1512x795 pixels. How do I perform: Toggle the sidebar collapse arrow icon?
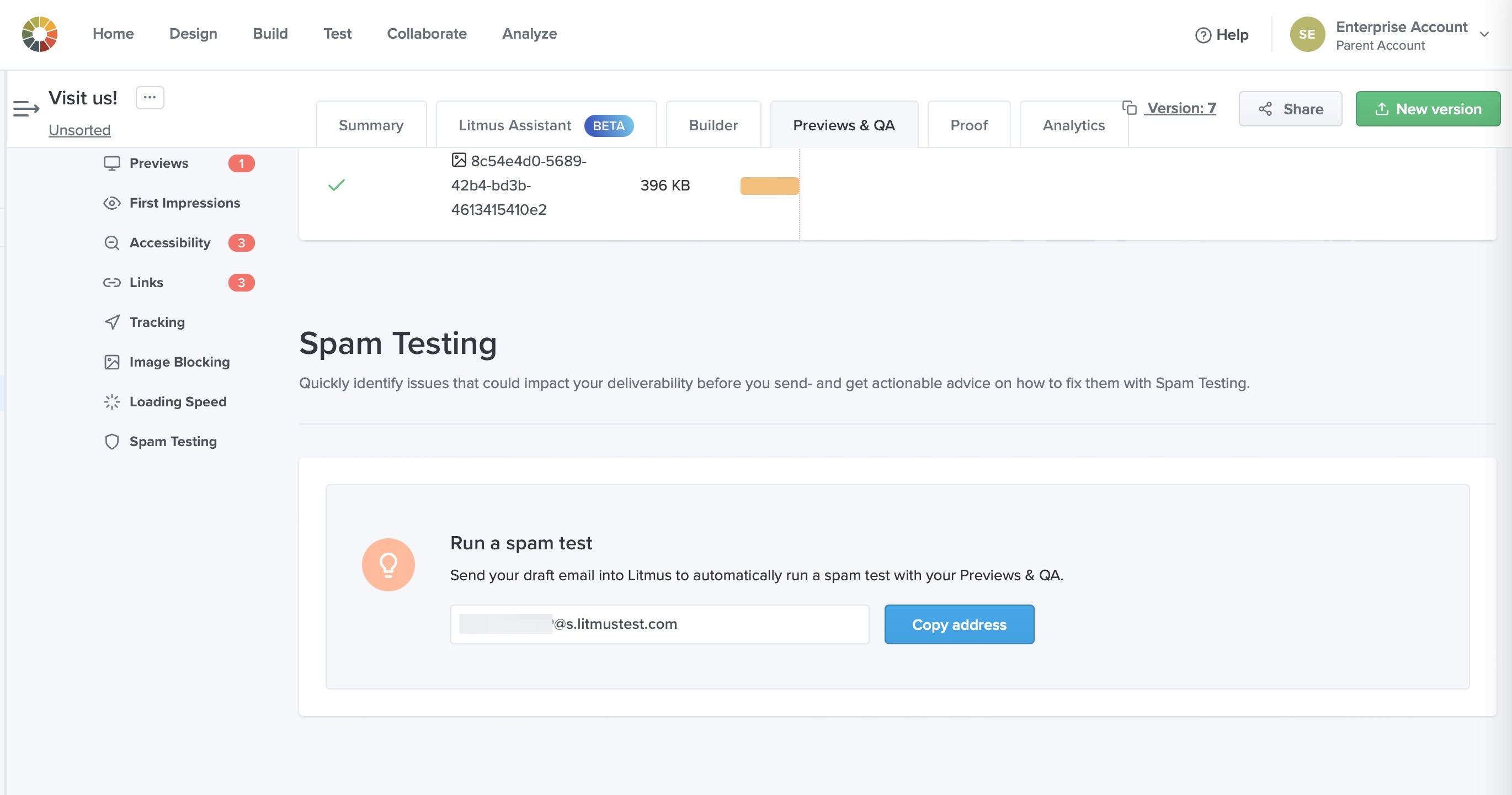coord(26,109)
